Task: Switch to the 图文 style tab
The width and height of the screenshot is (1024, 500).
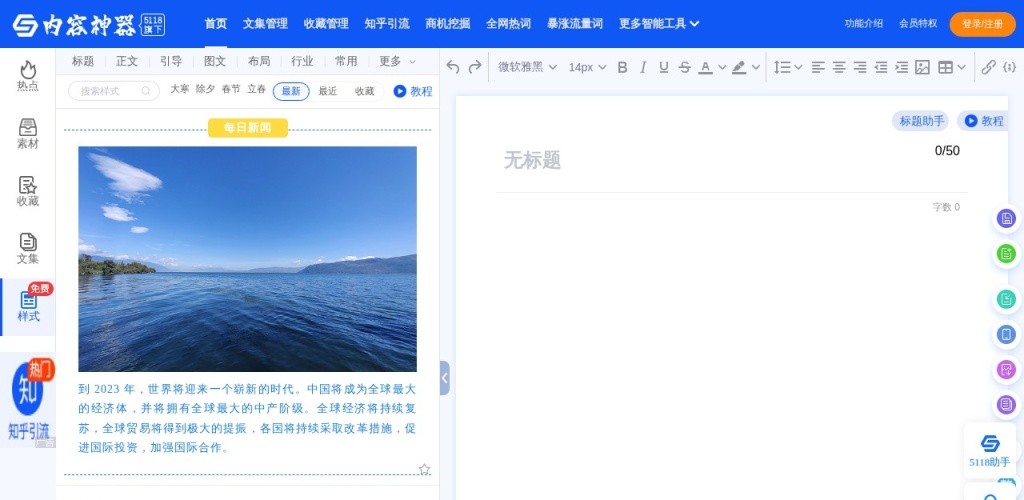Action: 215,61
